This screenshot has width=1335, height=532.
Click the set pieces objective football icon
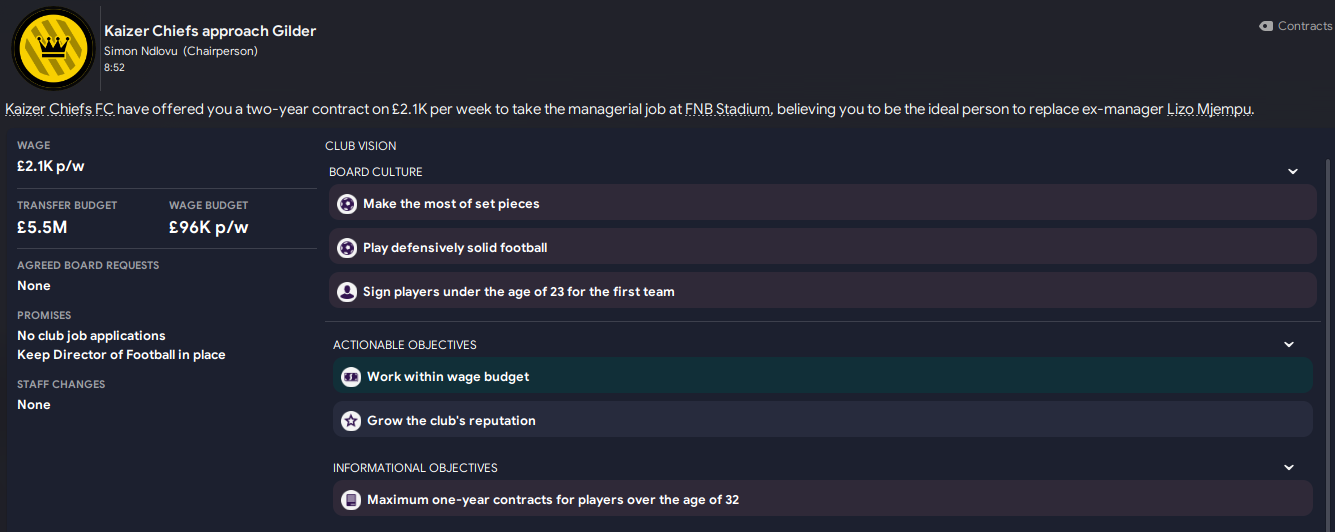[347, 204]
